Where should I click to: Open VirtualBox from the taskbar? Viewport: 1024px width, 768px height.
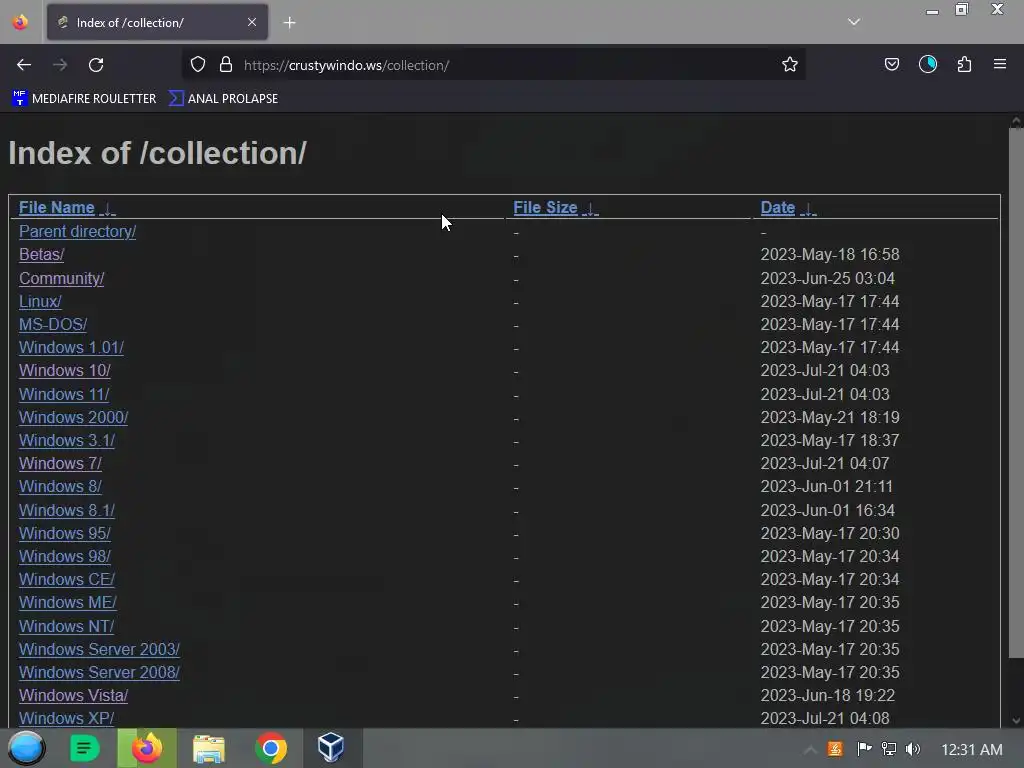tap(330, 748)
